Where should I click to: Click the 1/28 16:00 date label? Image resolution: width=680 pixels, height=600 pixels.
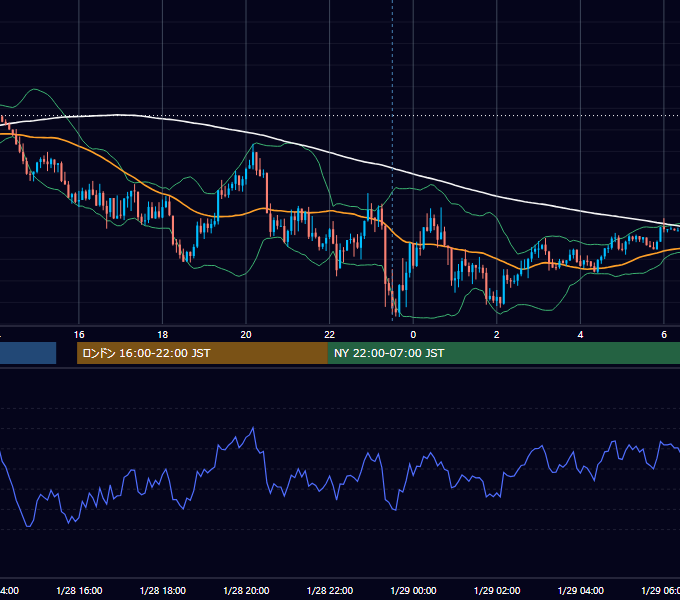[79, 590]
